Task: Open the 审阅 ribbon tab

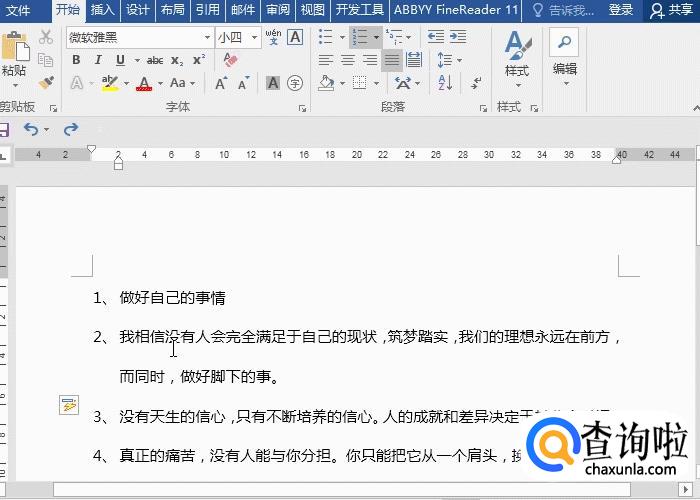Action: (x=278, y=10)
